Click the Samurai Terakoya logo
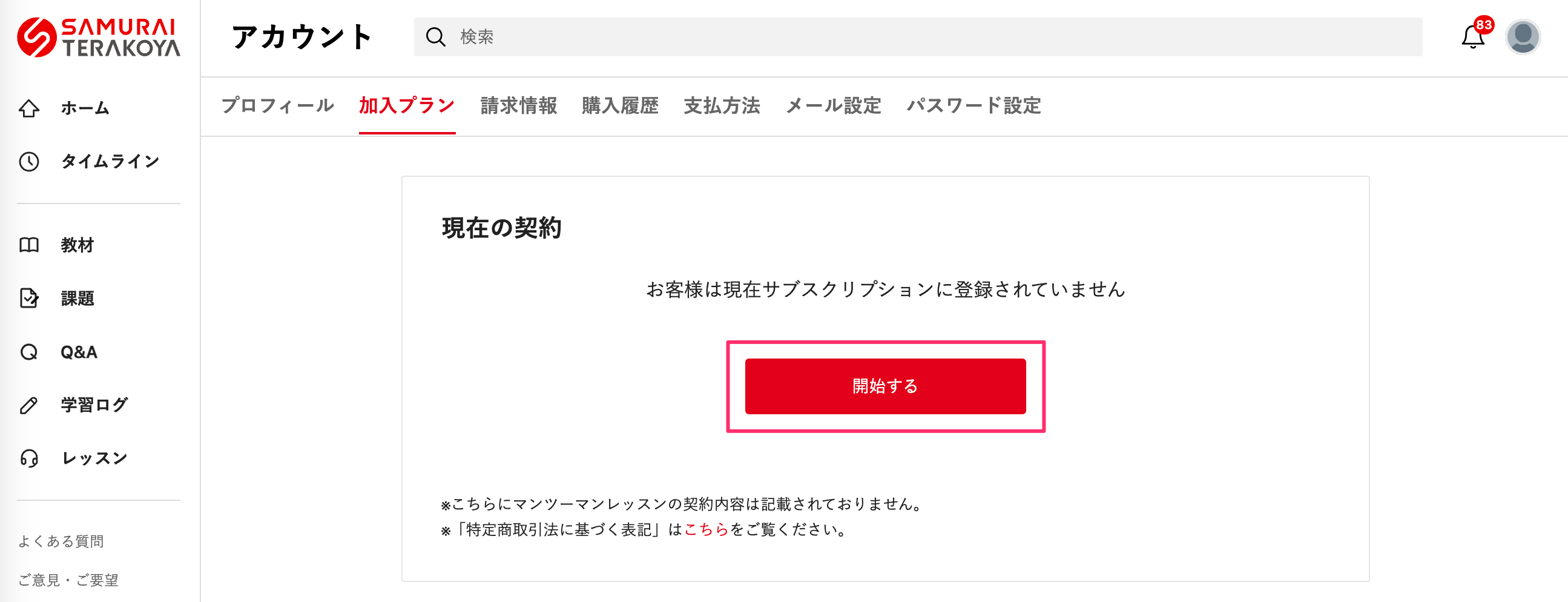The height and width of the screenshot is (602, 1568). pyautogui.click(x=99, y=37)
